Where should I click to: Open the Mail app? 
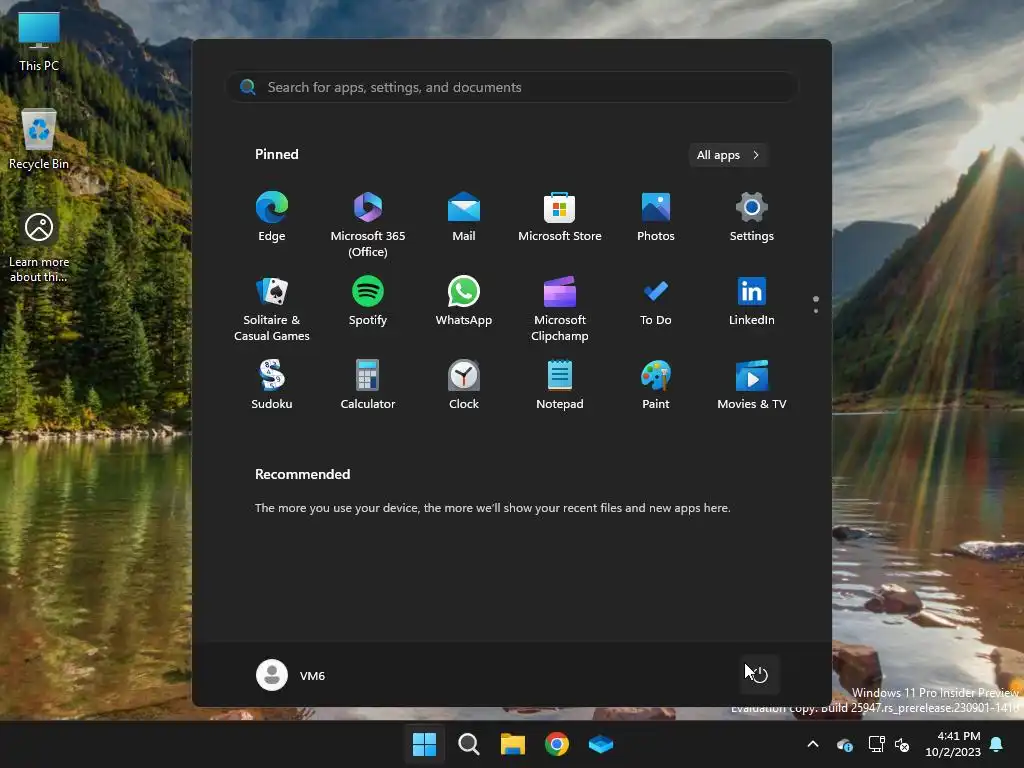464,218
